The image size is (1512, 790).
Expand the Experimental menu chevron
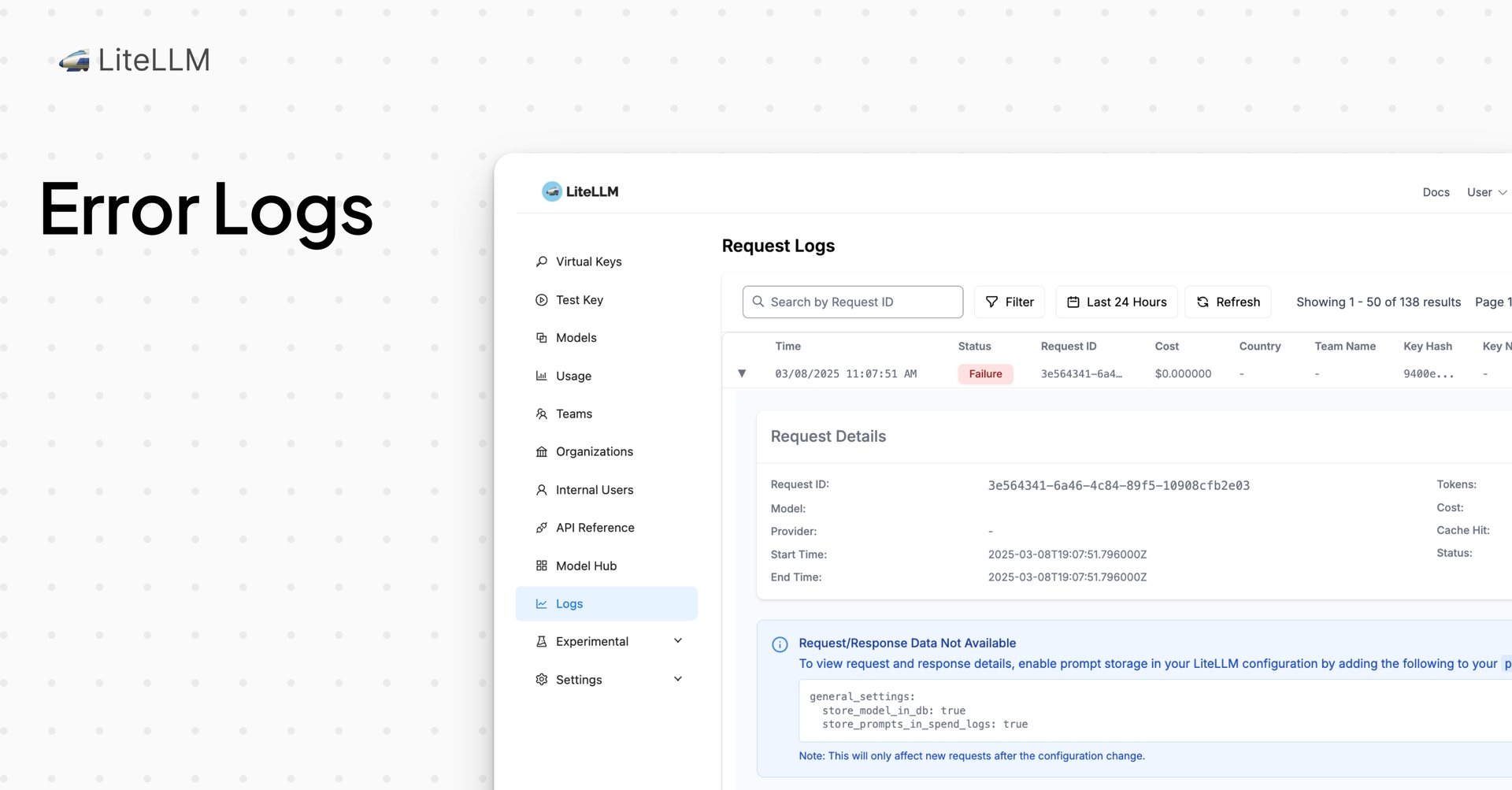tap(678, 641)
